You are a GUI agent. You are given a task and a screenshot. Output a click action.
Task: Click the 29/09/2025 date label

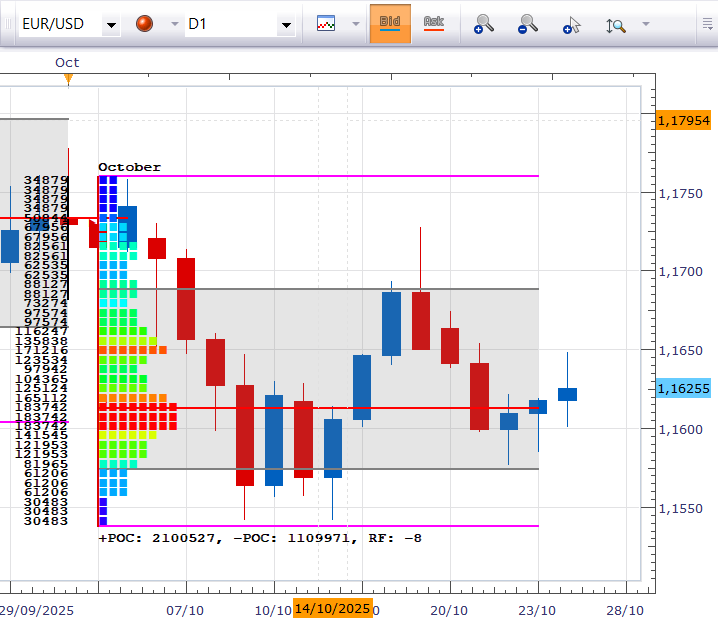click(37, 610)
